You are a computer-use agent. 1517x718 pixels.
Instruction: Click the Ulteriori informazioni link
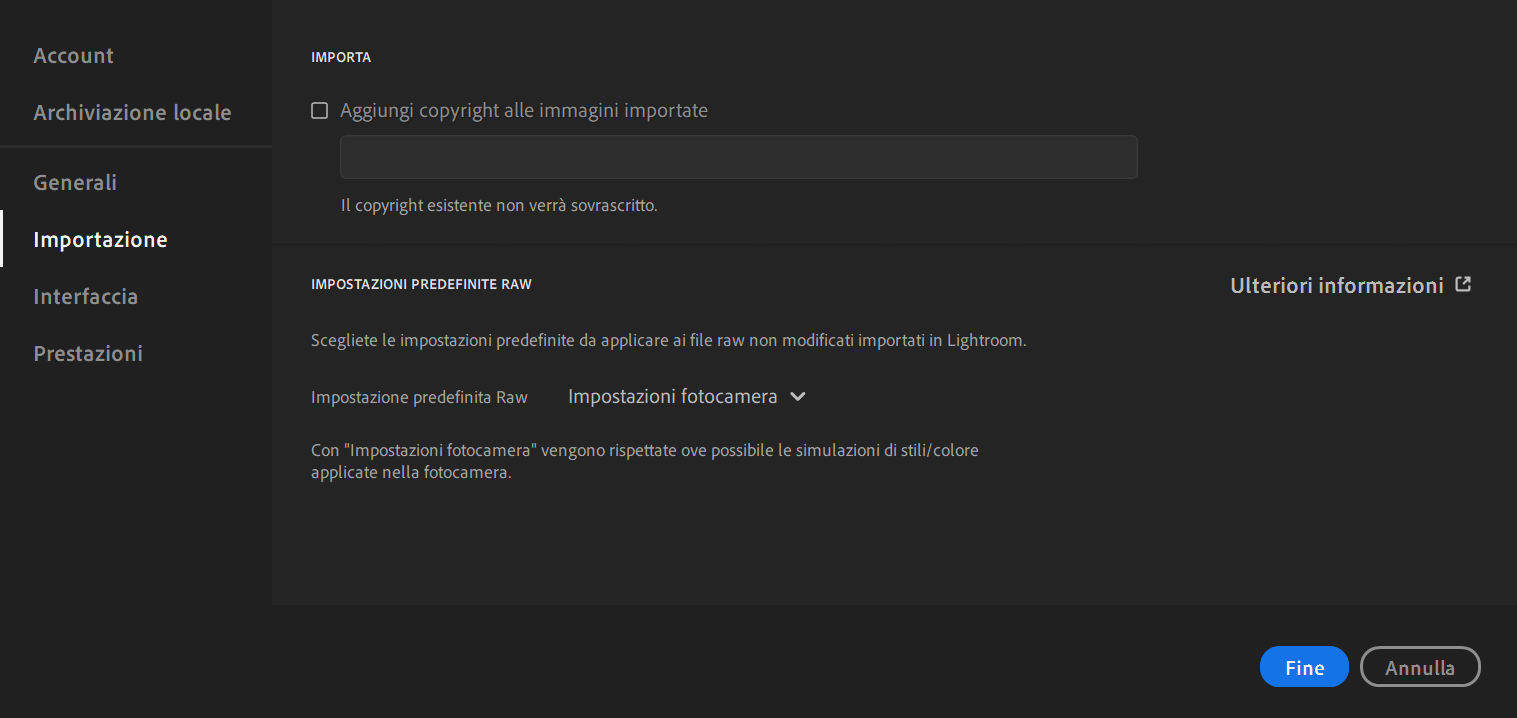[x=1337, y=285]
